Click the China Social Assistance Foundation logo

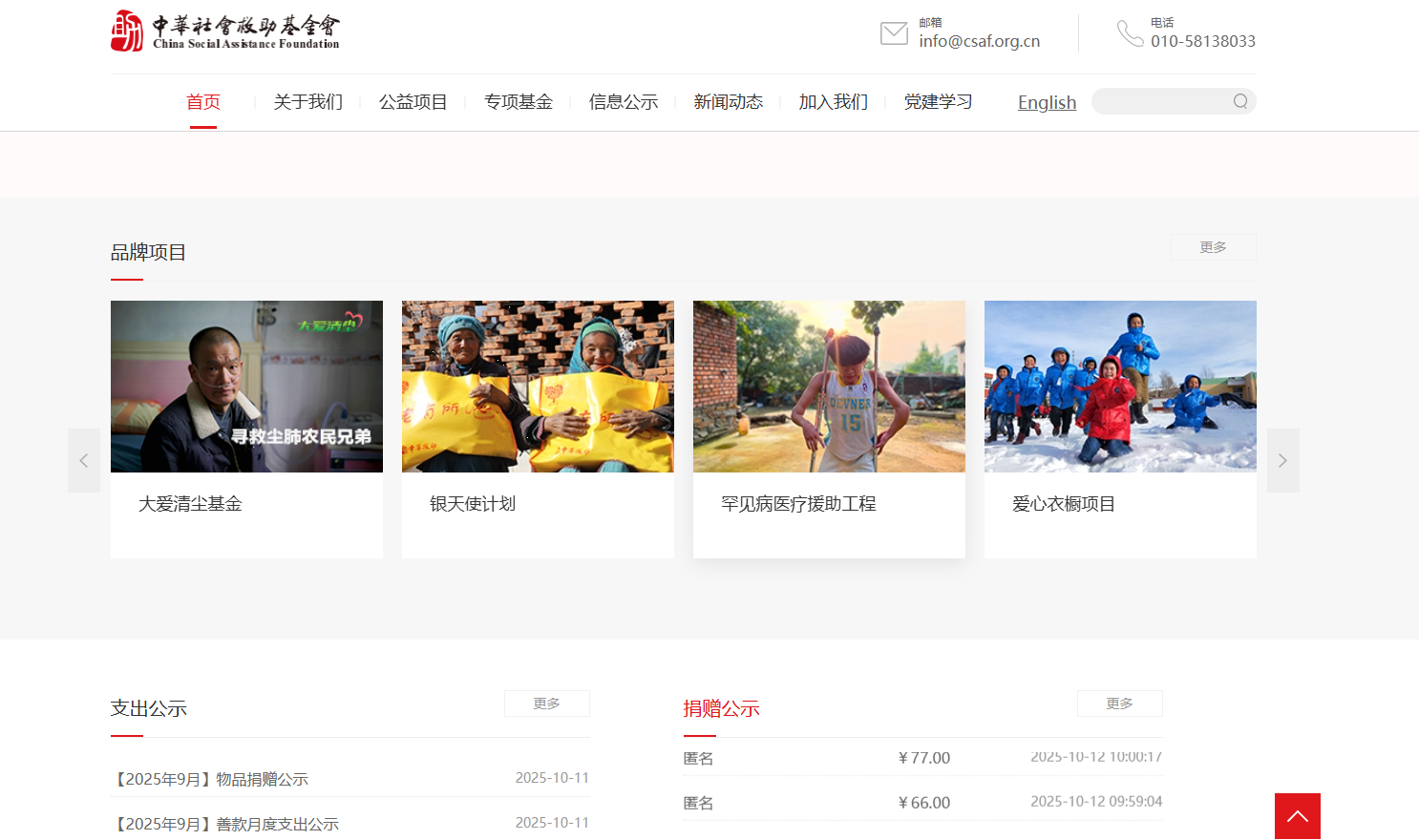pos(225,31)
